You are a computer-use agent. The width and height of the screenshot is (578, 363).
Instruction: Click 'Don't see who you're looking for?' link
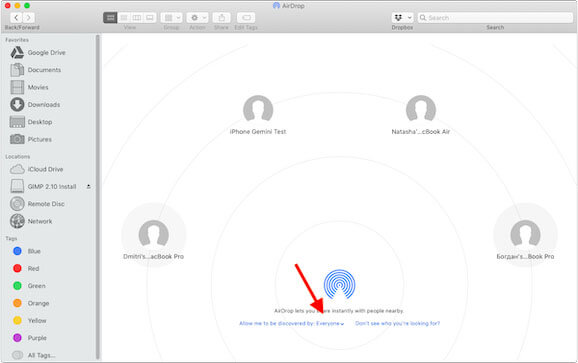point(397,324)
